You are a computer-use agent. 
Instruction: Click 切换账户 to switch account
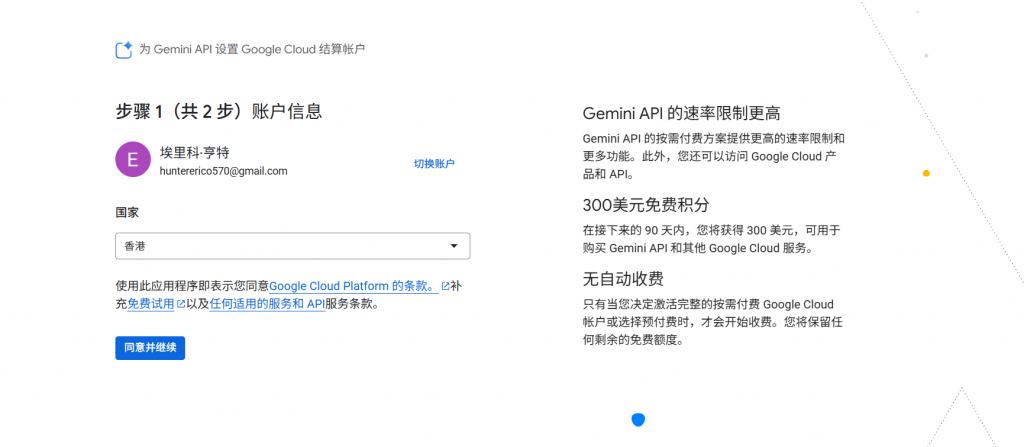pos(434,163)
